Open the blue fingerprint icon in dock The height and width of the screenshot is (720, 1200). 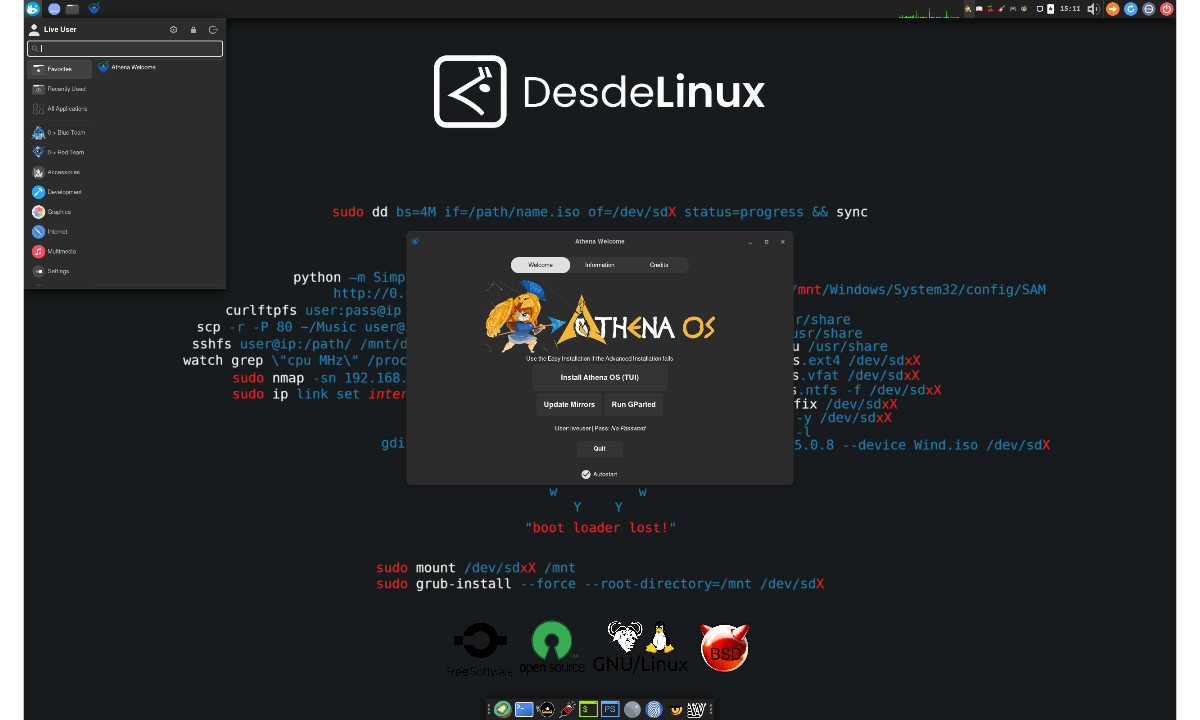pyautogui.click(x=654, y=709)
